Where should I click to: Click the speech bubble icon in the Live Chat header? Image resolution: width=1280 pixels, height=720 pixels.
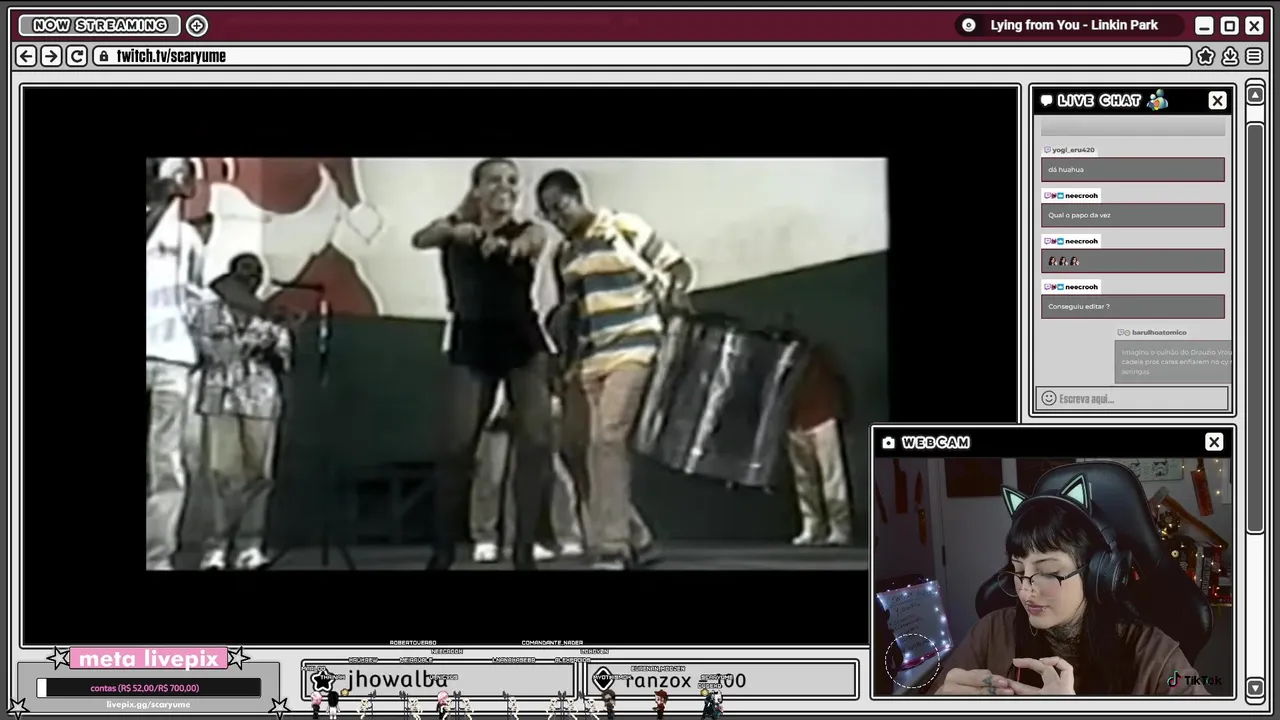click(1047, 100)
